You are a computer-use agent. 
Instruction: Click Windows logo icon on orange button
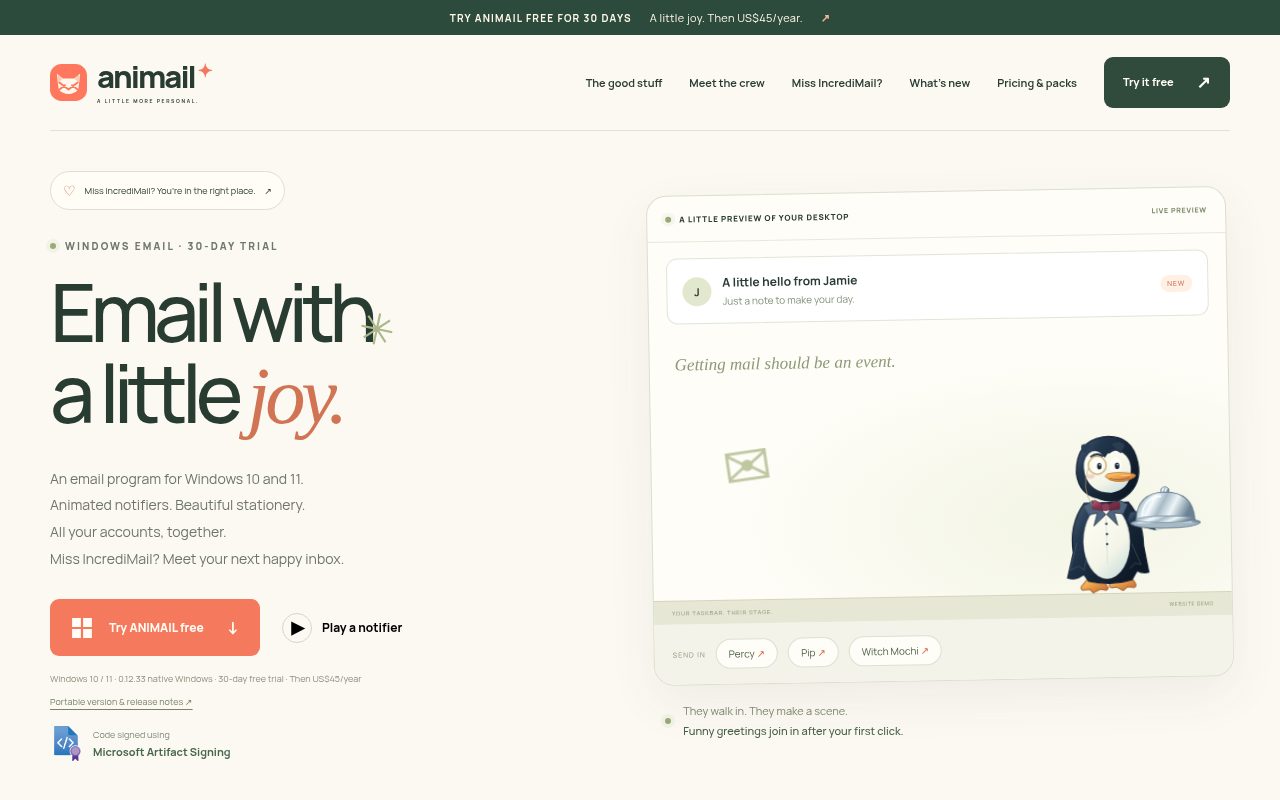(x=82, y=628)
